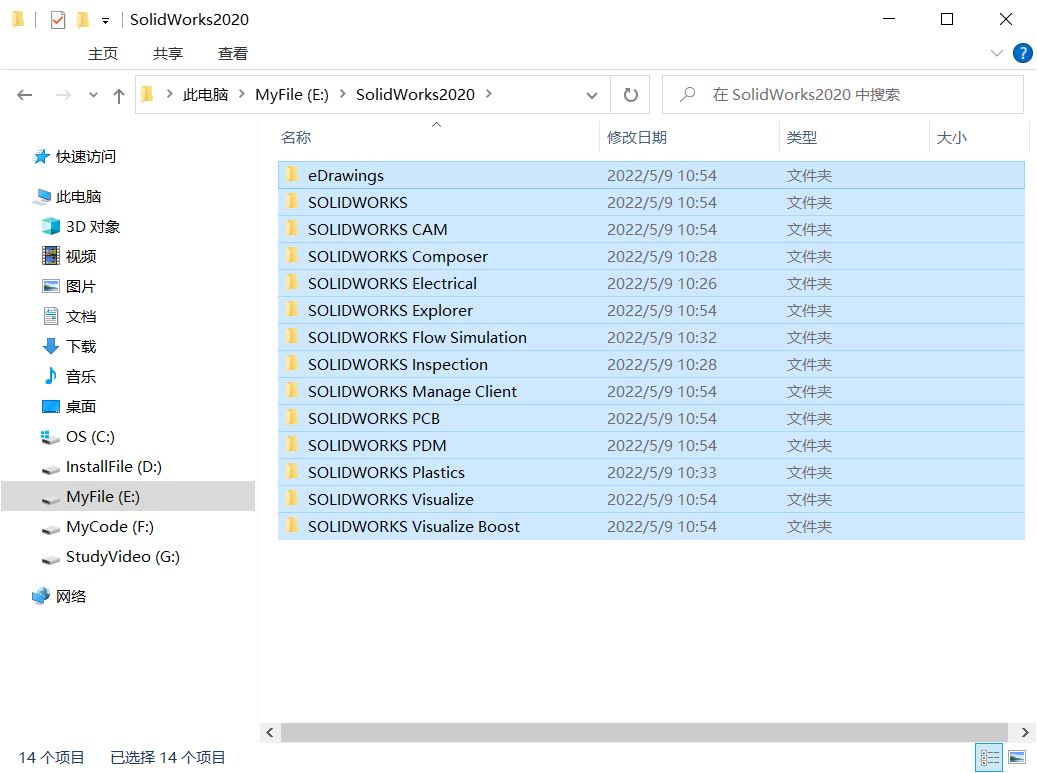Refresh the SolidWorks2020 folder view

tap(630, 95)
